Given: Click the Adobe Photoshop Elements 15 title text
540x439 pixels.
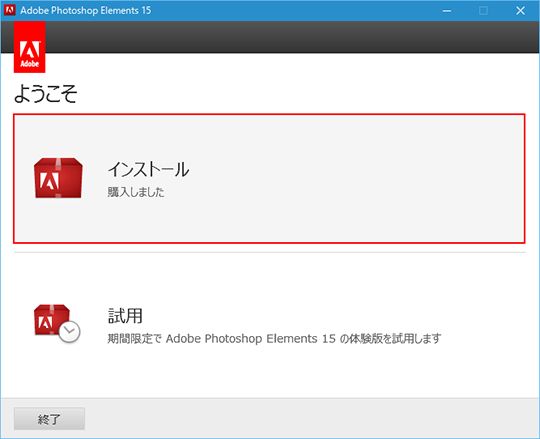Looking at the screenshot, I should coord(85,10).
